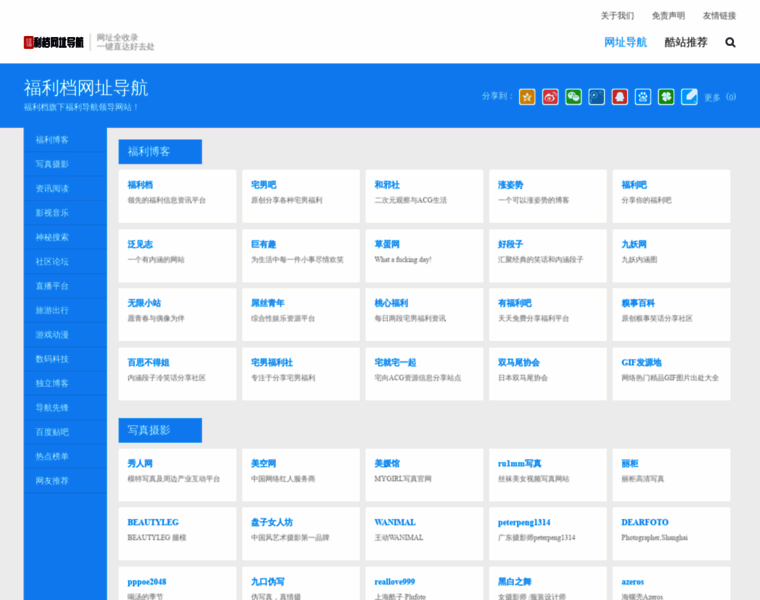
Task: Select 直播平台 sidebar category
Action: [52, 286]
